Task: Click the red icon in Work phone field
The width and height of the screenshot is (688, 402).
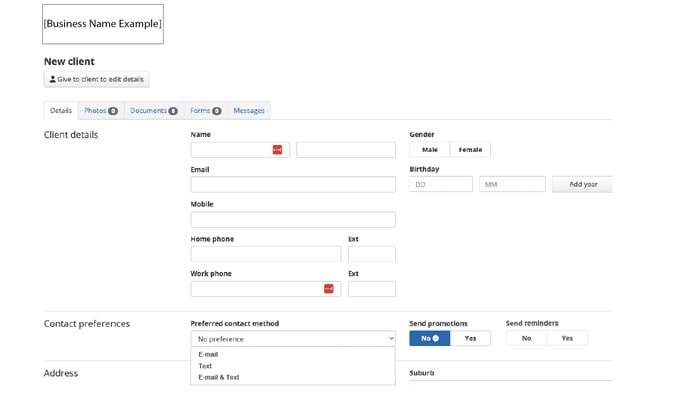Action: (329, 288)
